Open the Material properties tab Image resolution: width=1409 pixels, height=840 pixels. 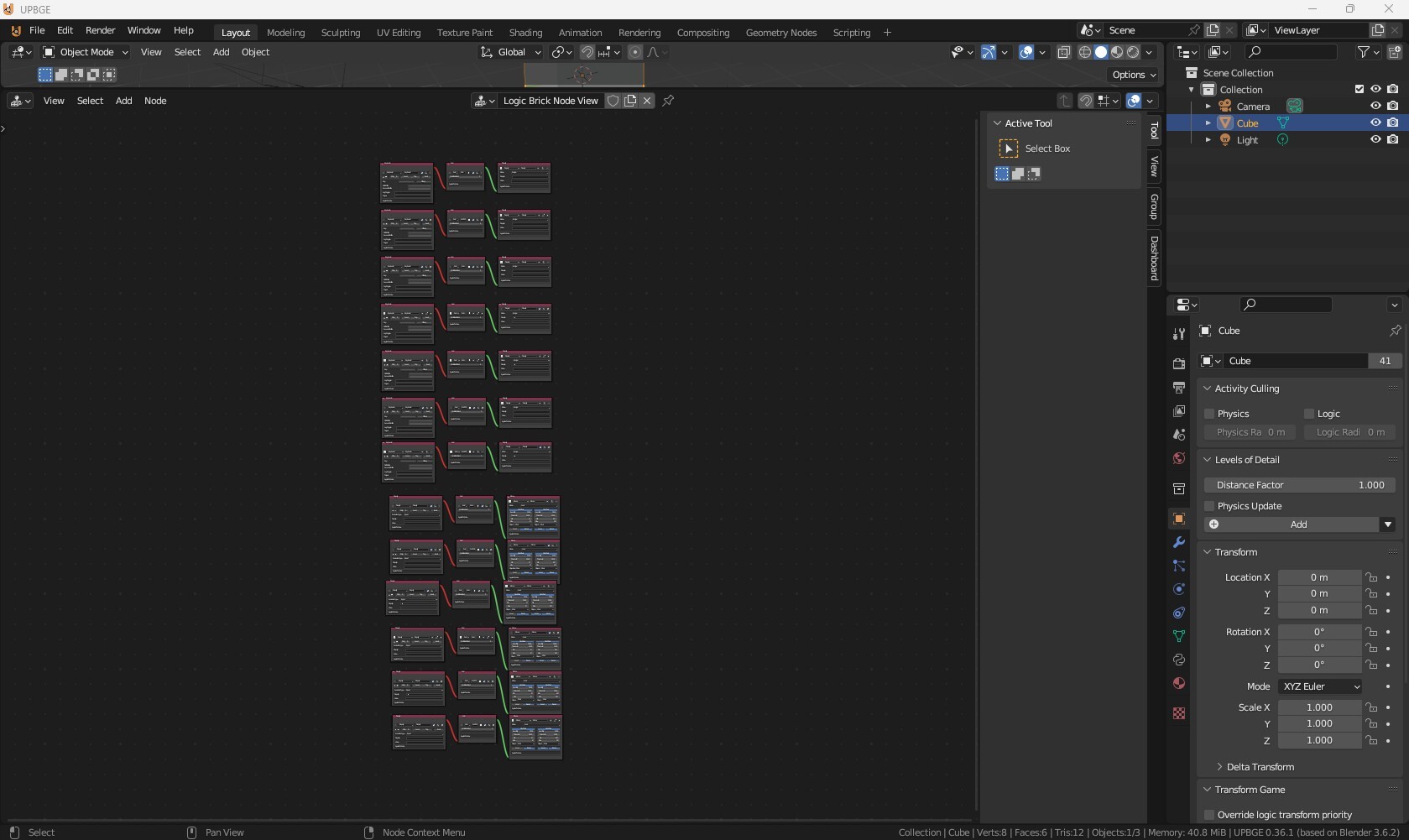click(1179, 683)
